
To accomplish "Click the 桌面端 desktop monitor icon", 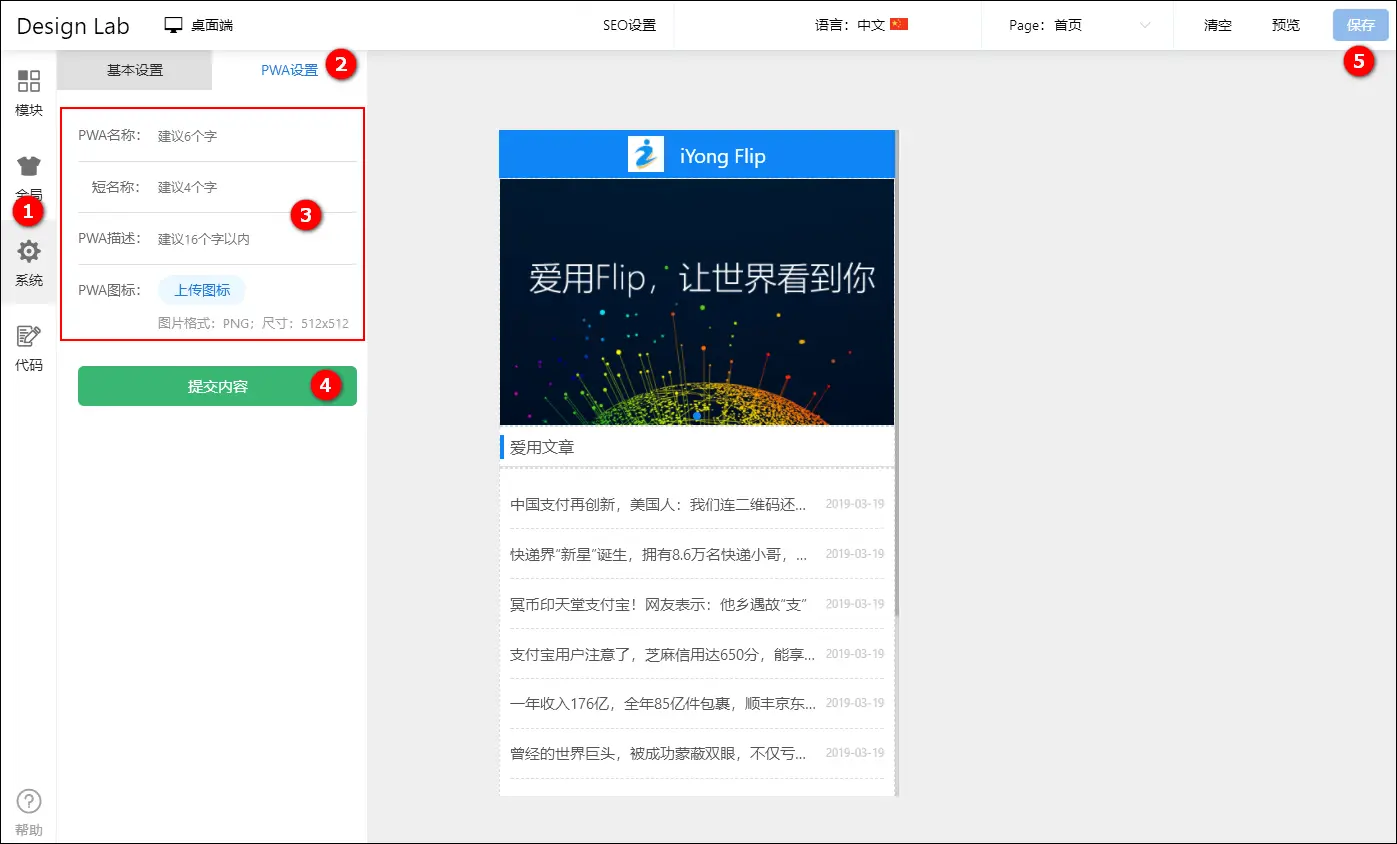I will click(174, 25).
